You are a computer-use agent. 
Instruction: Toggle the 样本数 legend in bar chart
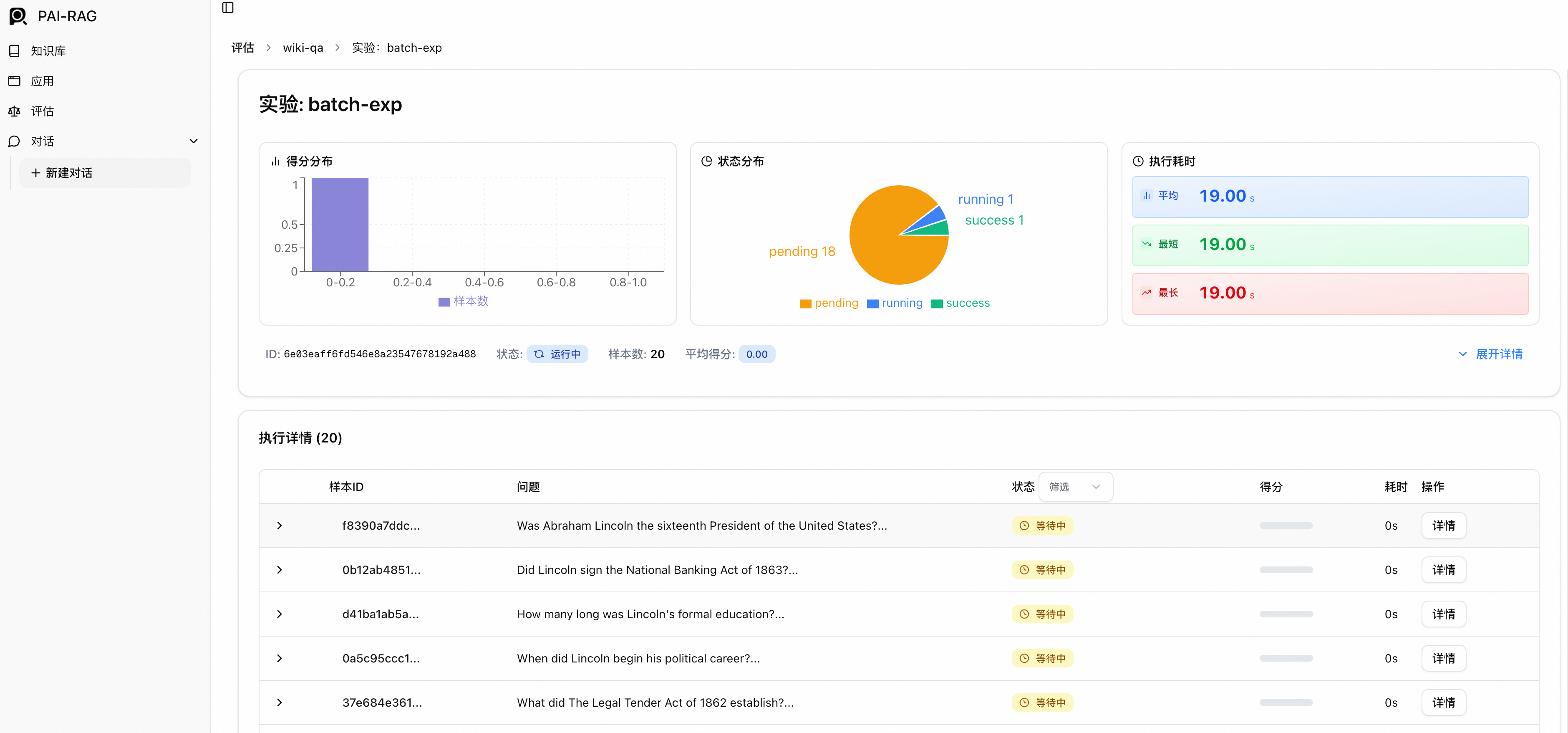[x=463, y=301]
